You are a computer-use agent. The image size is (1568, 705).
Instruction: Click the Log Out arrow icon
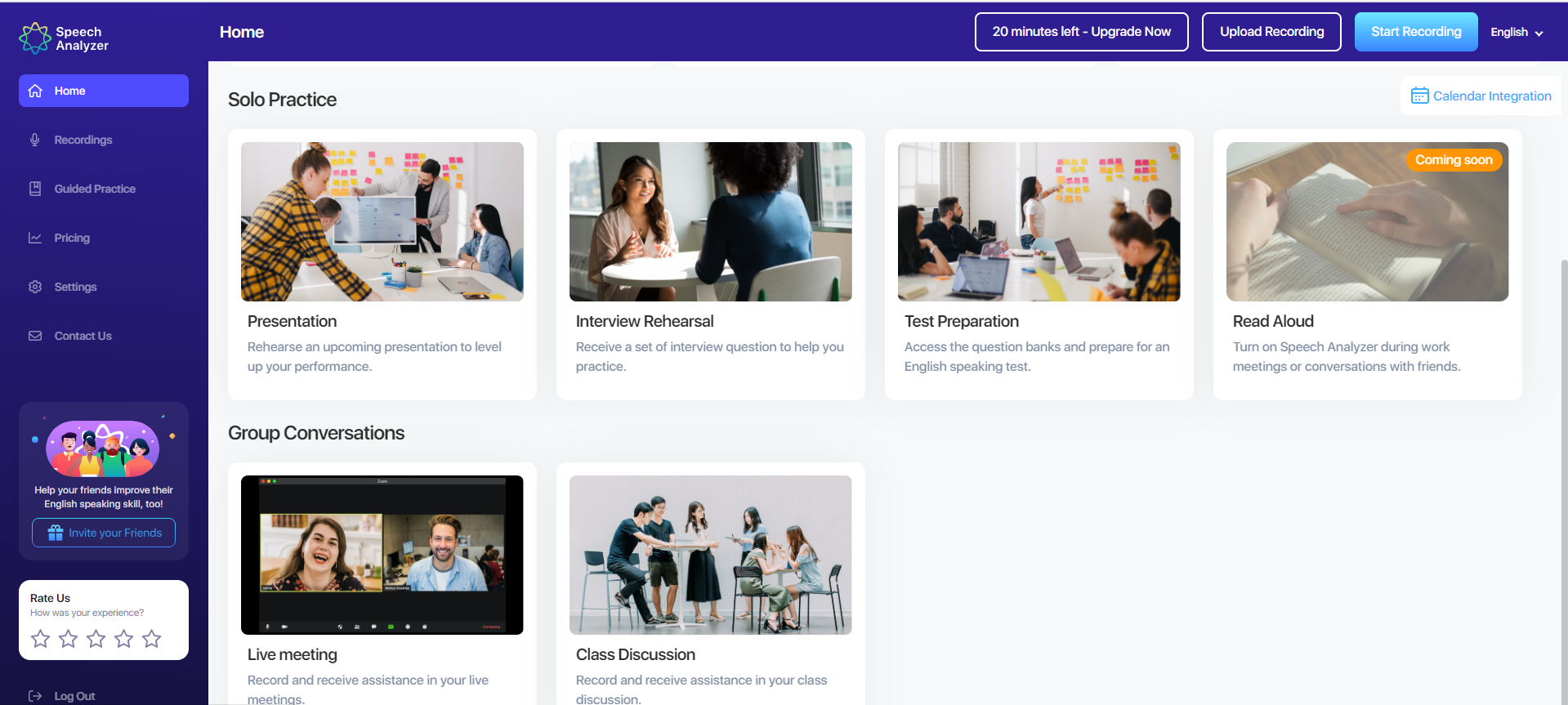click(x=35, y=696)
